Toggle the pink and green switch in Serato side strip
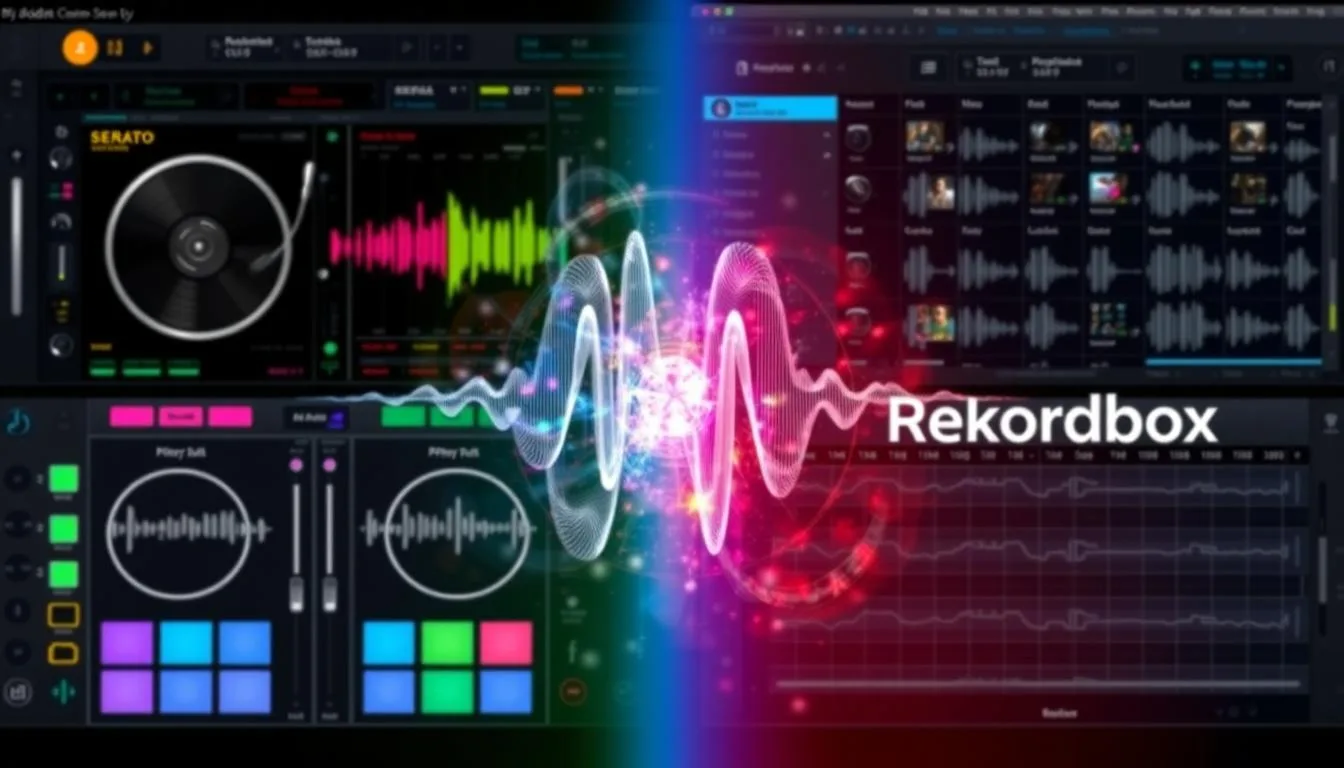This screenshot has height=768, width=1344. tap(60, 190)
